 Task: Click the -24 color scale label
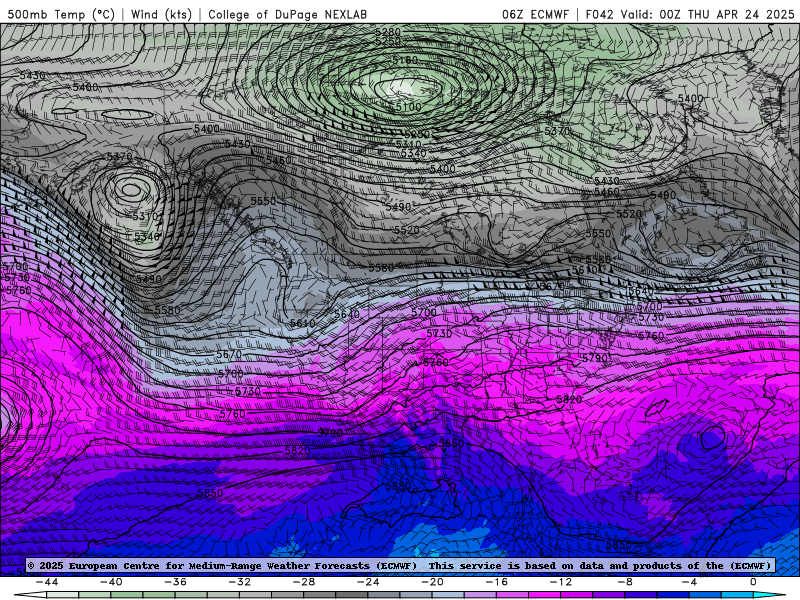coord(368,582)
